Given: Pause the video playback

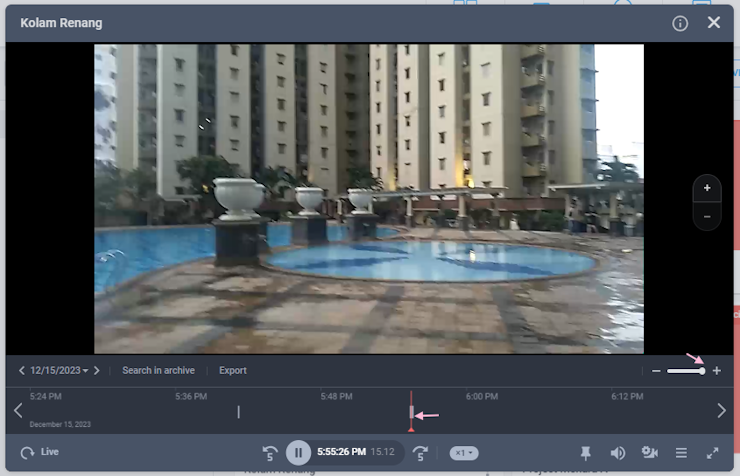Looking at the screenshot, I should point(298,453).
